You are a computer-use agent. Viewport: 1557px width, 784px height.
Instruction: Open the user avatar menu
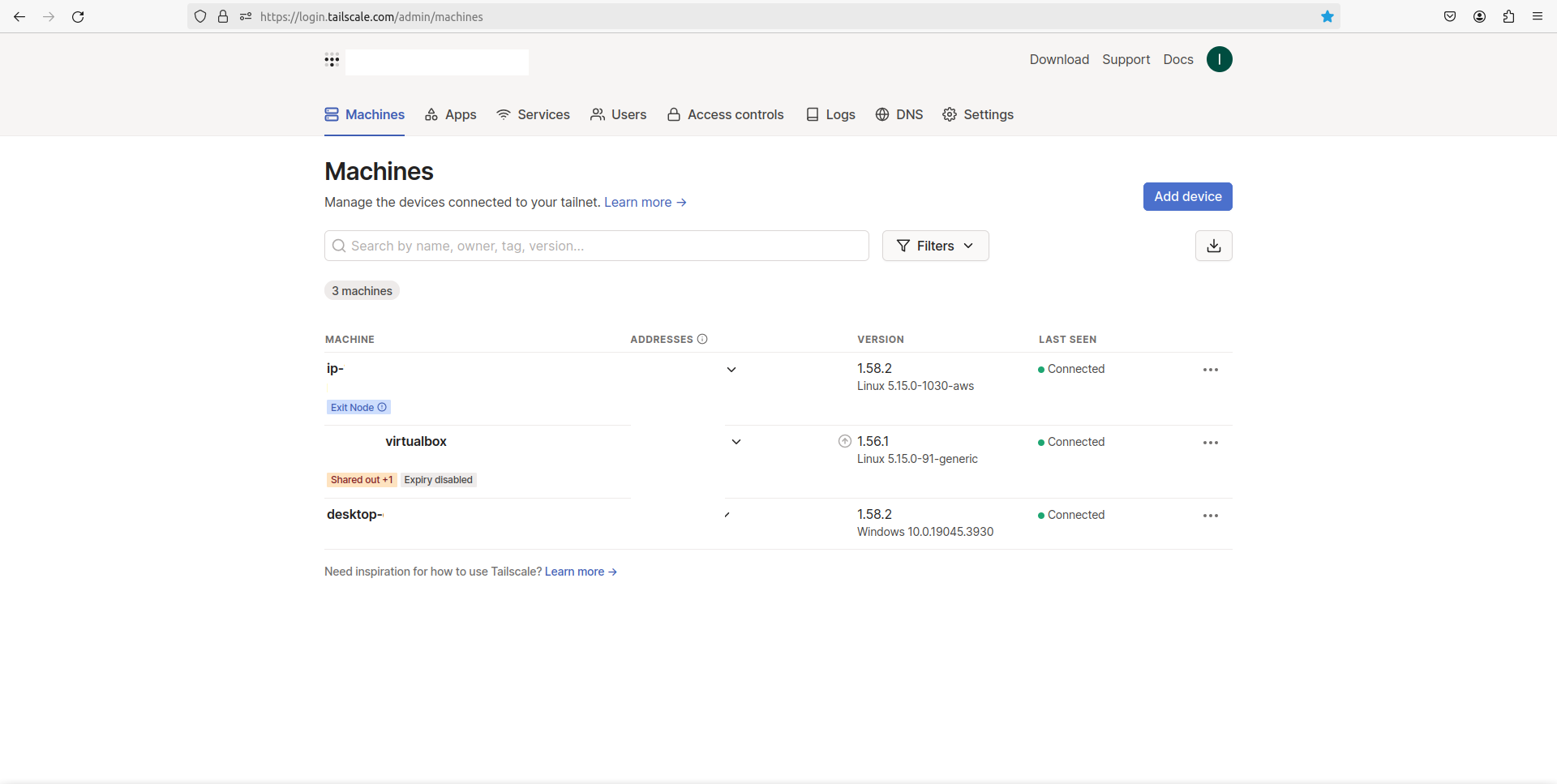(x=1219, y=59)
